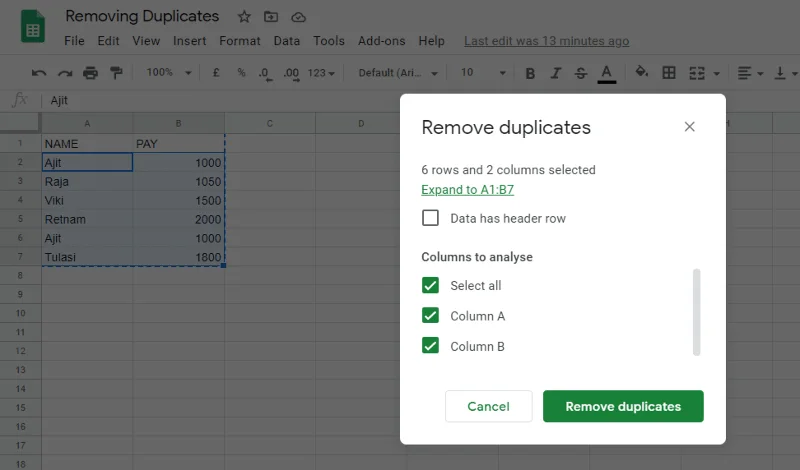The image size is (800, 470).
Task: Select the cell with value 1800
Action: (179, 257)
